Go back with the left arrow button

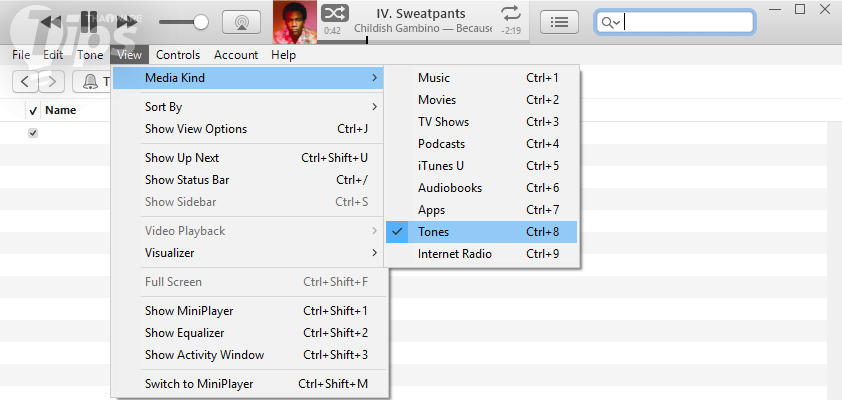coord(25,81)
